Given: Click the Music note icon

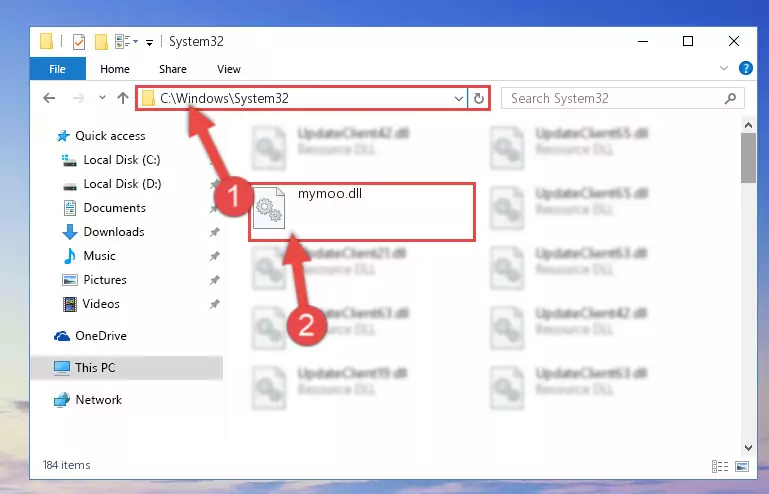Looking at the screenshot, I should pos(70,256).
